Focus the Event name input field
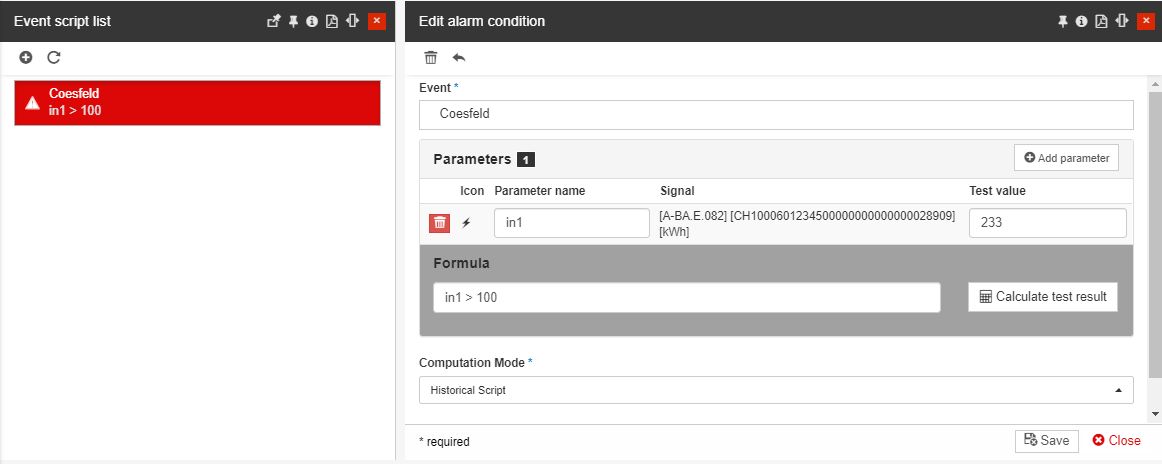Viewport: 1162px width, 464px height. [775, 114]
